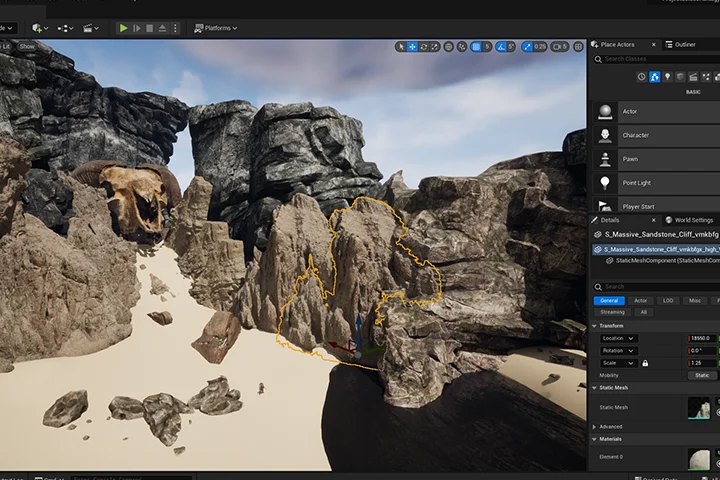Screen dimensions: 720x480
Task: Open the Lit view mode menu
Action: (5, 46)
